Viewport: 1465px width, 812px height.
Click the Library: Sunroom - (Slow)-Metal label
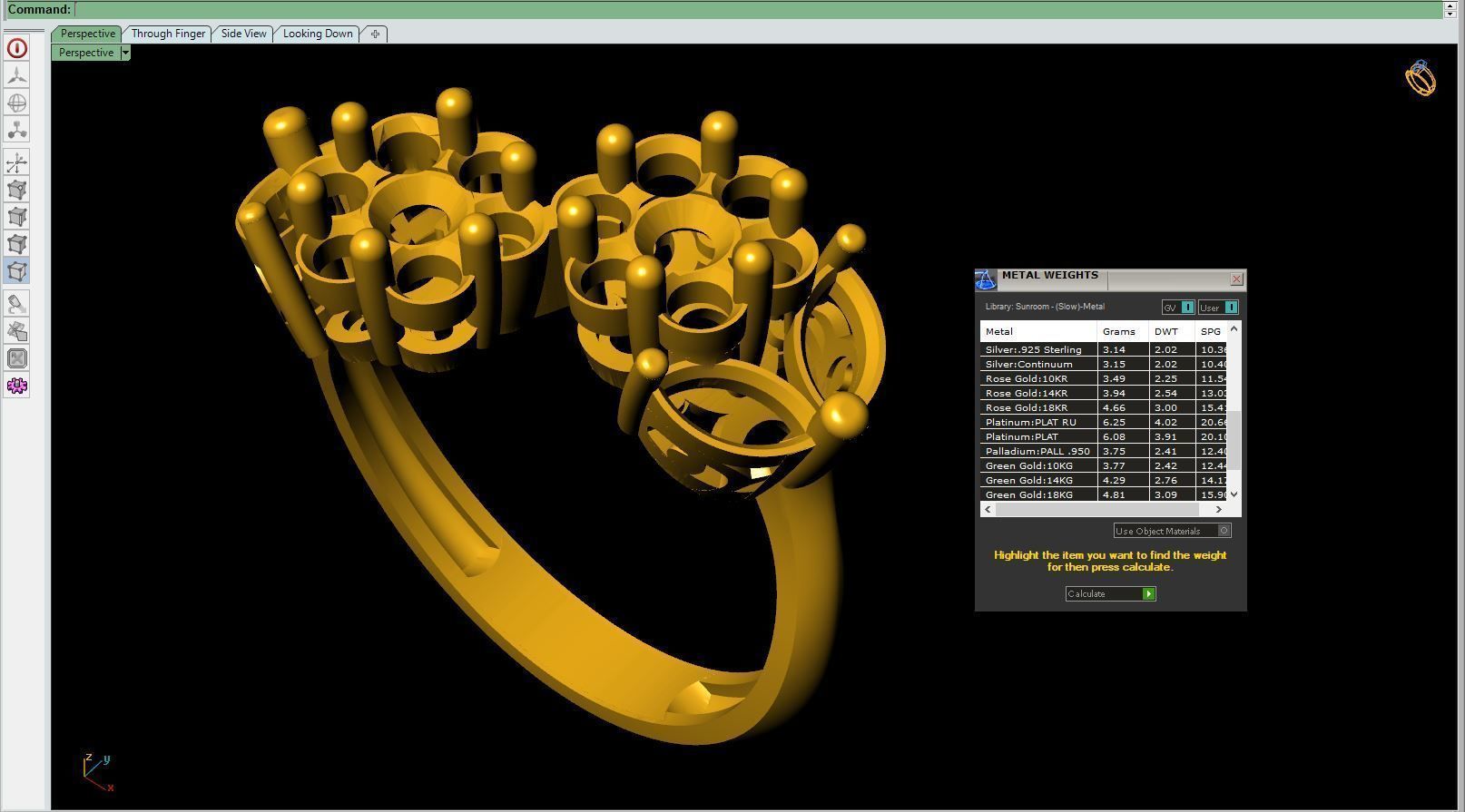click(1045, 307)
